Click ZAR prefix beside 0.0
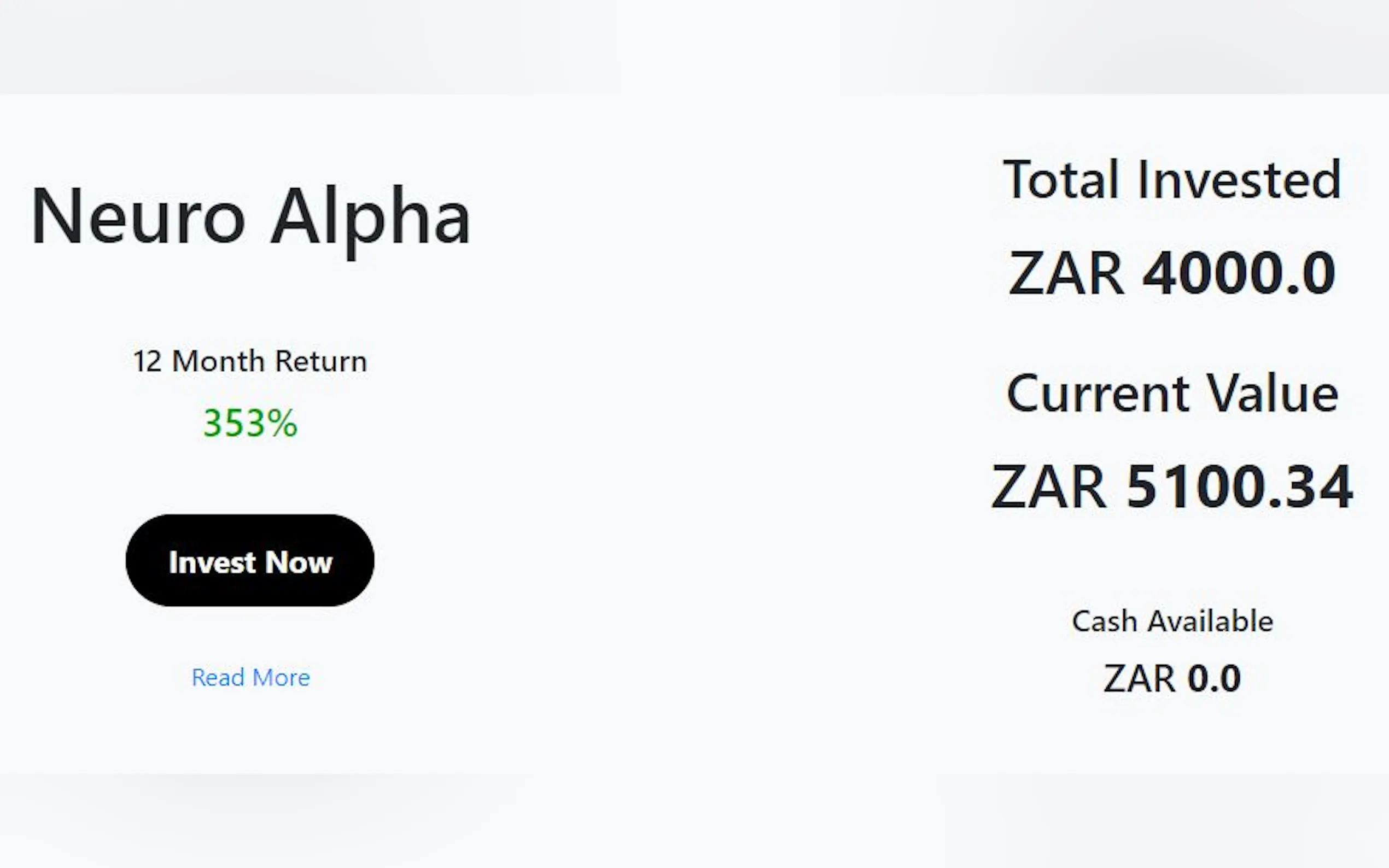 [x=1139, y=678]
